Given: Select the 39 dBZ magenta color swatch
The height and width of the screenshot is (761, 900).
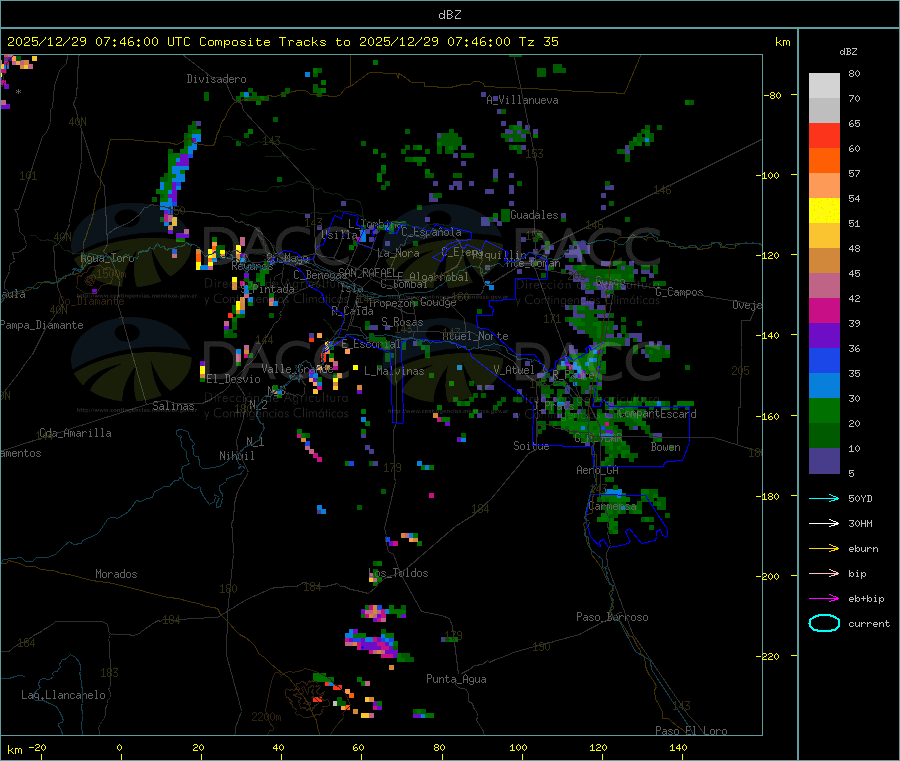Looking at the screenshot, I should [824, 310].
